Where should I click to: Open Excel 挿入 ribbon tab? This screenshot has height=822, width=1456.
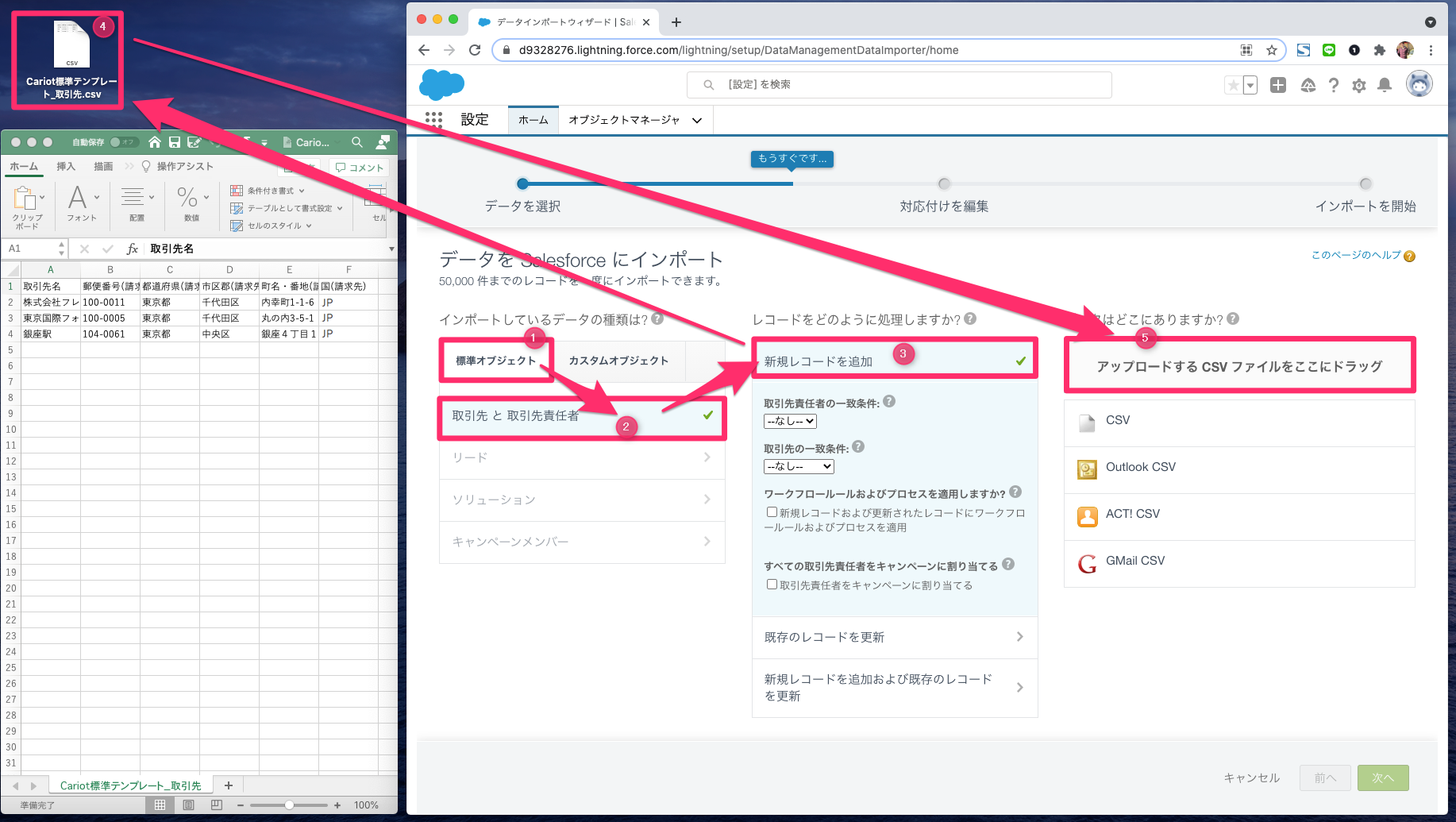(x=66, y=166)
